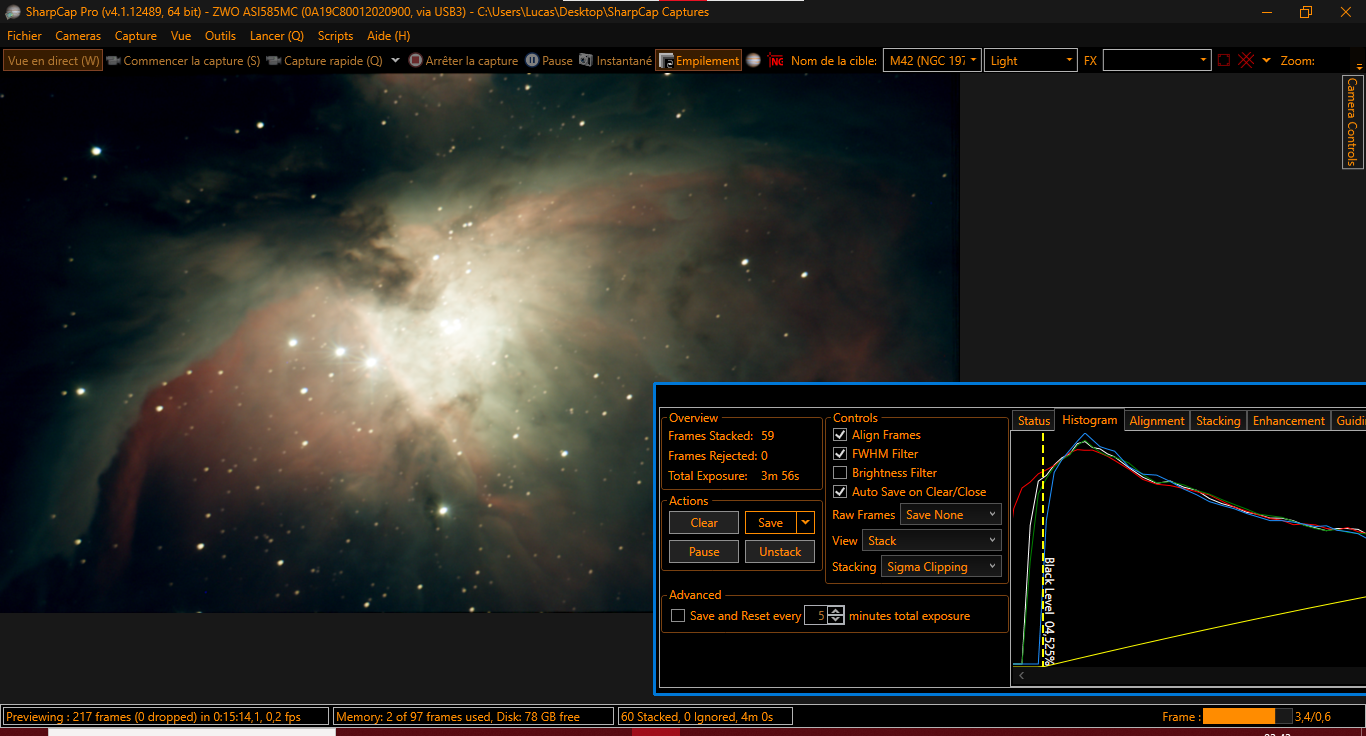Open the Raw Frames Save None dropdown

point(950,515)
